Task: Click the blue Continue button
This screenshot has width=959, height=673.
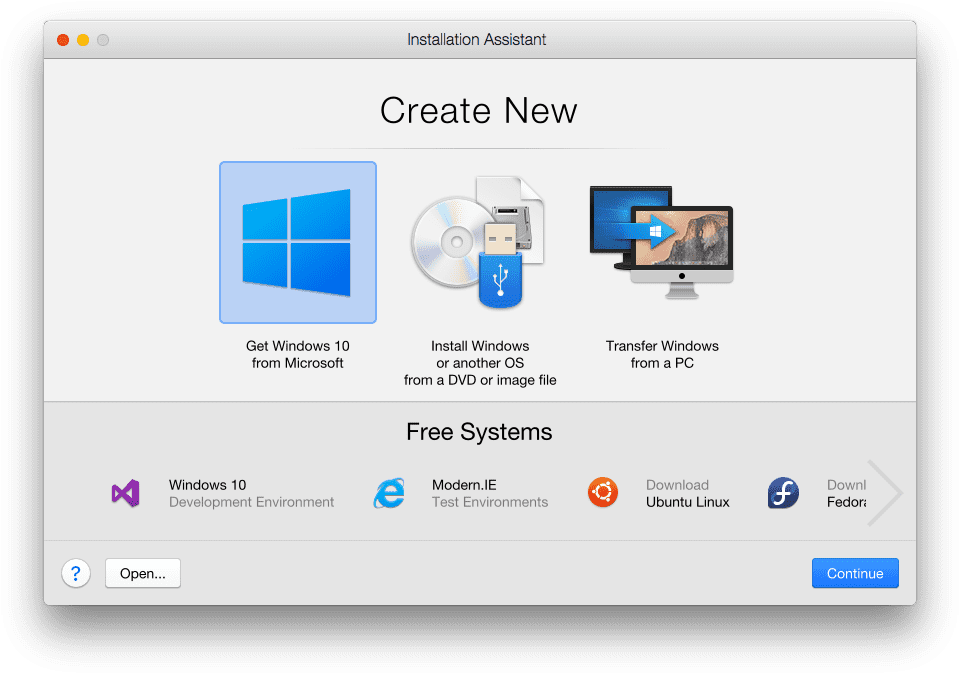Action: (x=855, y=573)
